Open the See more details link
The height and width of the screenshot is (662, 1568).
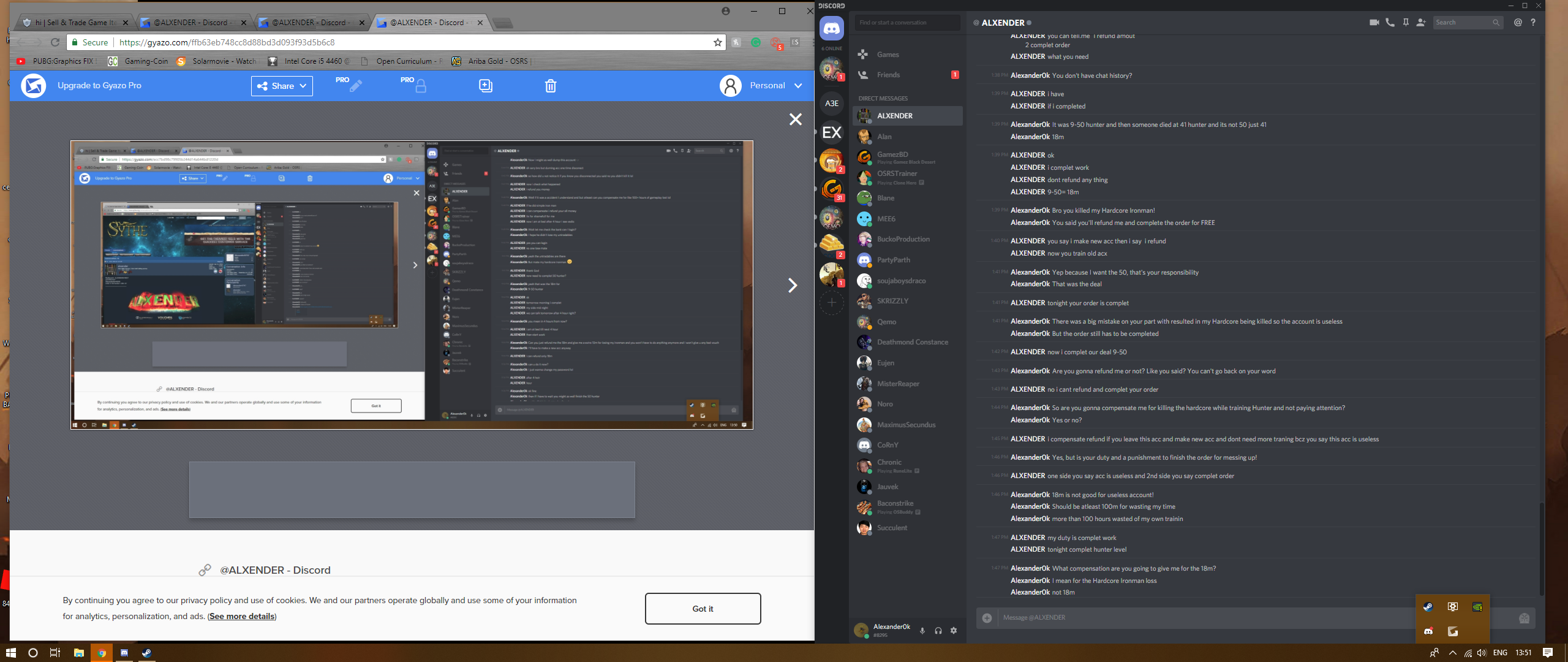[x=242, y=616]
